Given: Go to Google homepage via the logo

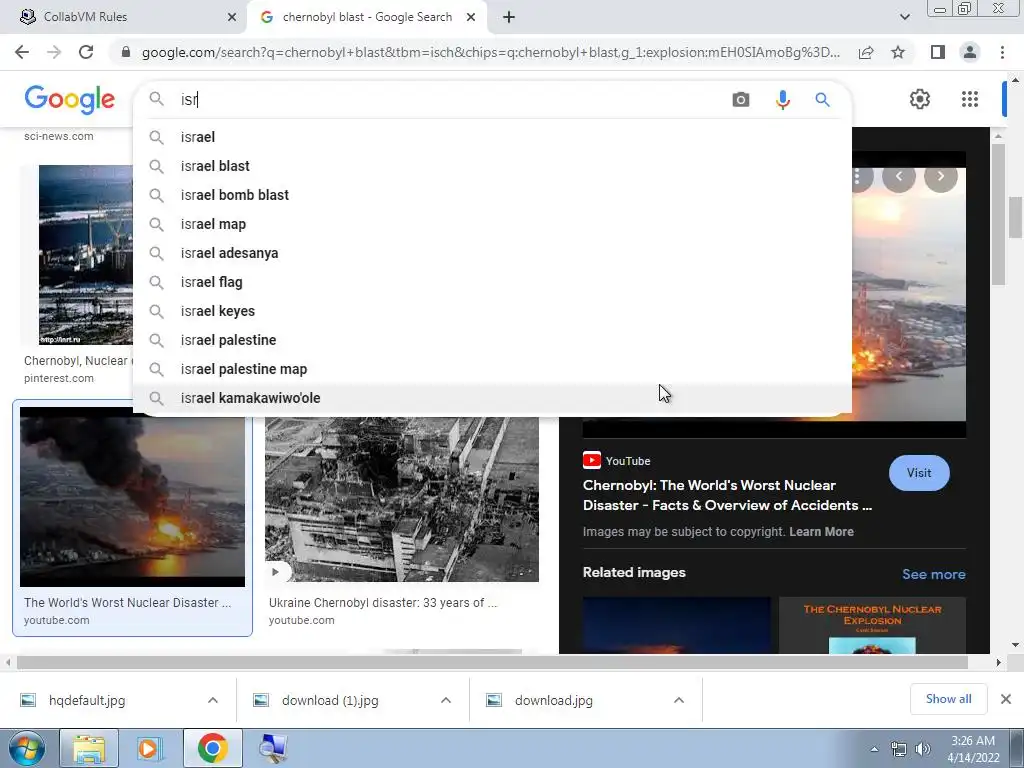Looking at the screenshot, I should (69, 99).
